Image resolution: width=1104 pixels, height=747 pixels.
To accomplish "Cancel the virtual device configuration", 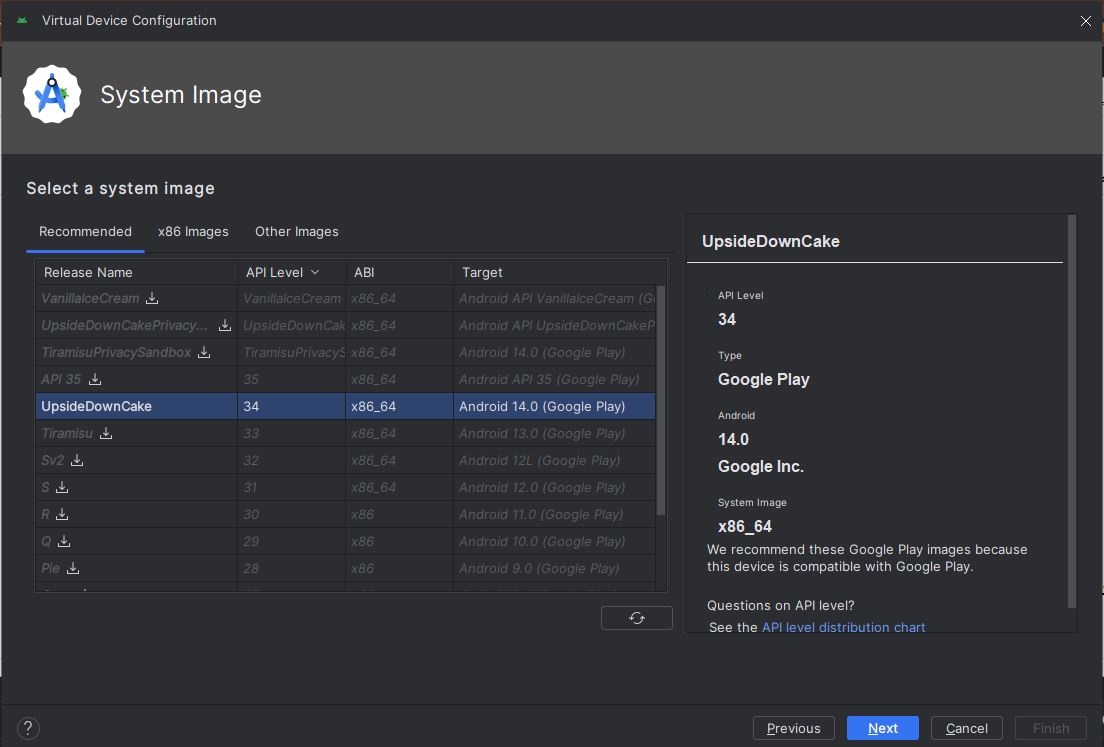I will pyautogui.click(x=966, y=728).
